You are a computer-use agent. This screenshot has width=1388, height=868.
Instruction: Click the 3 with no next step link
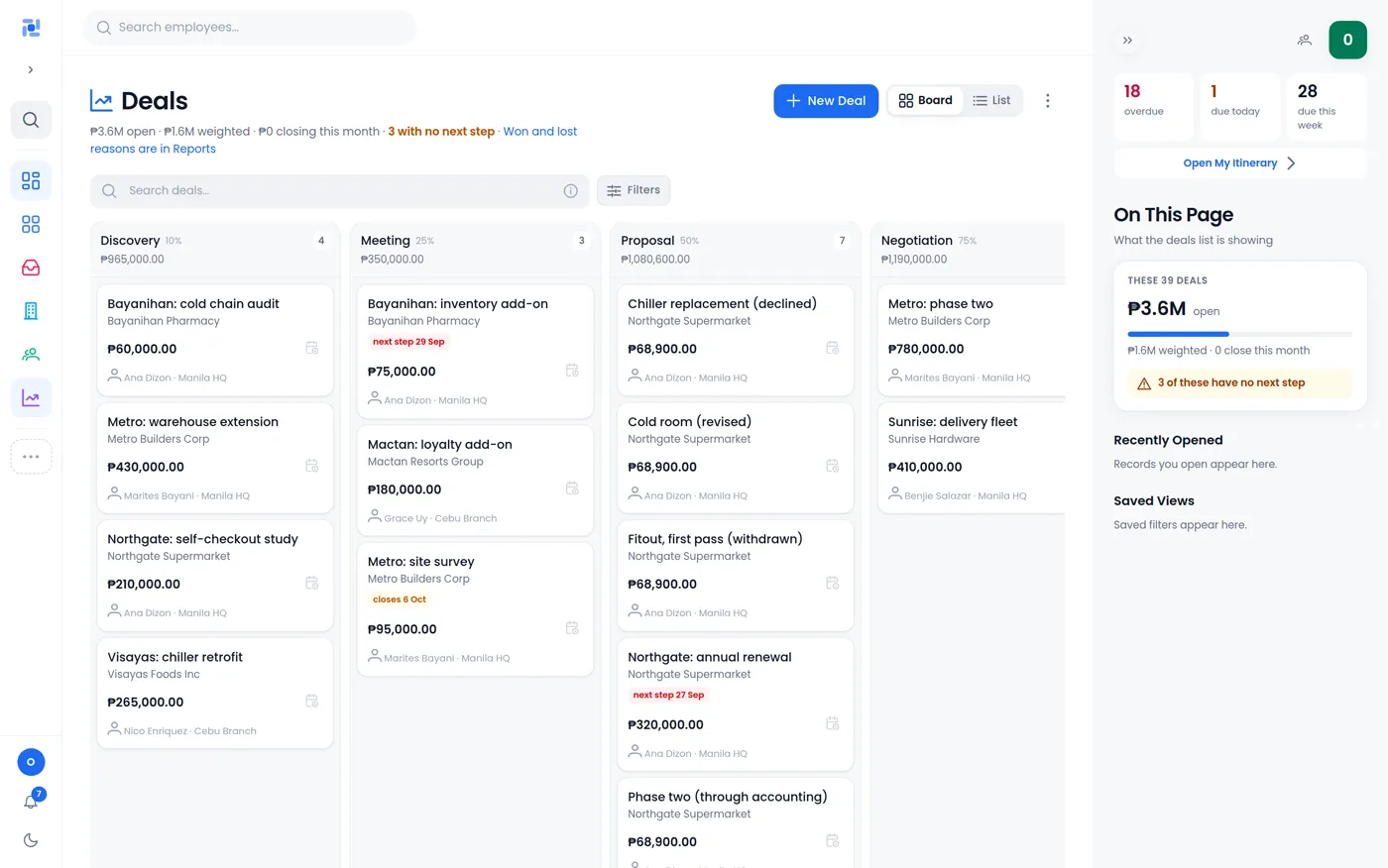click(441, 131)
